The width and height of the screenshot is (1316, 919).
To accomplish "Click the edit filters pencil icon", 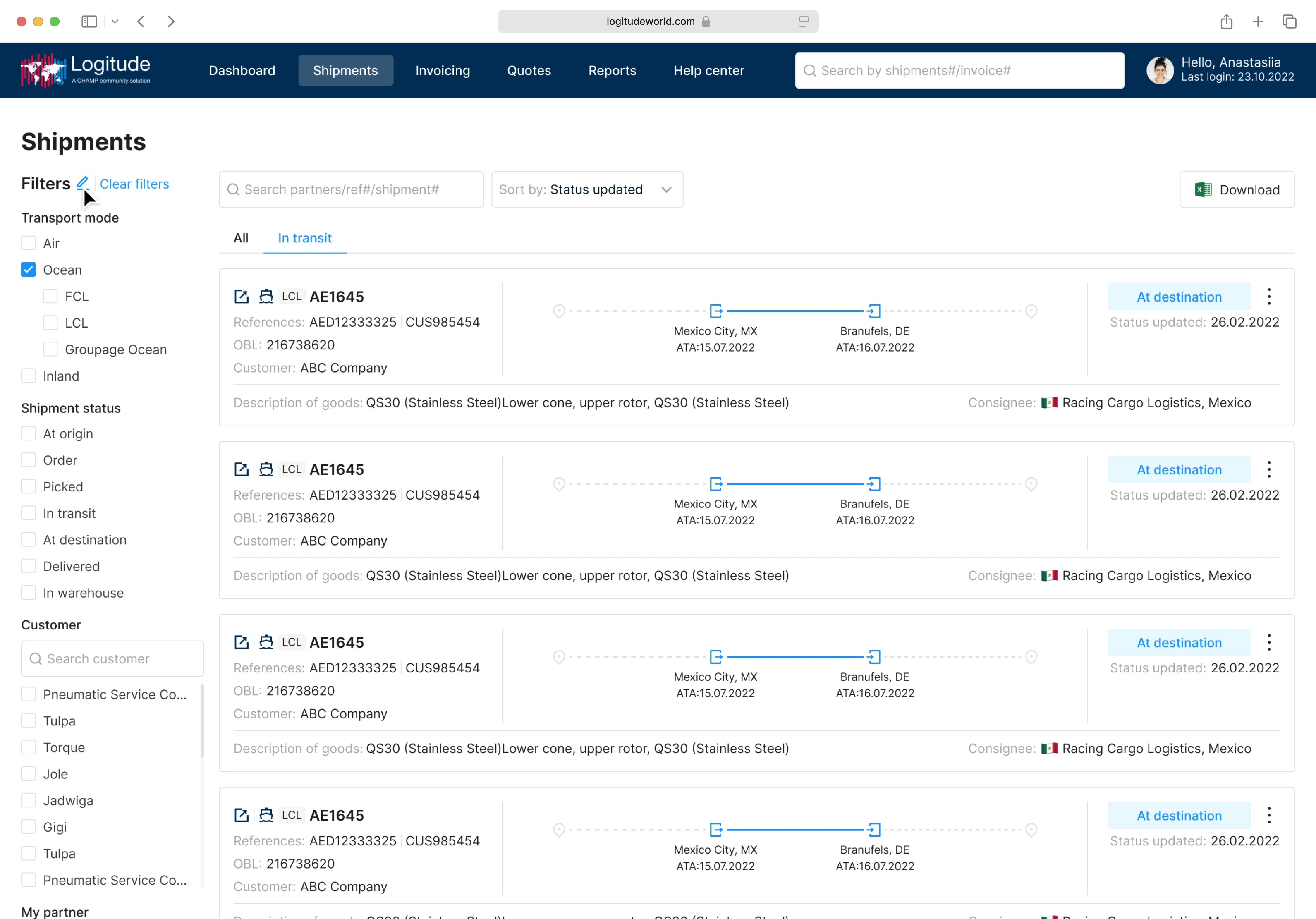I will pyautogui.click(x=83, y=184).
